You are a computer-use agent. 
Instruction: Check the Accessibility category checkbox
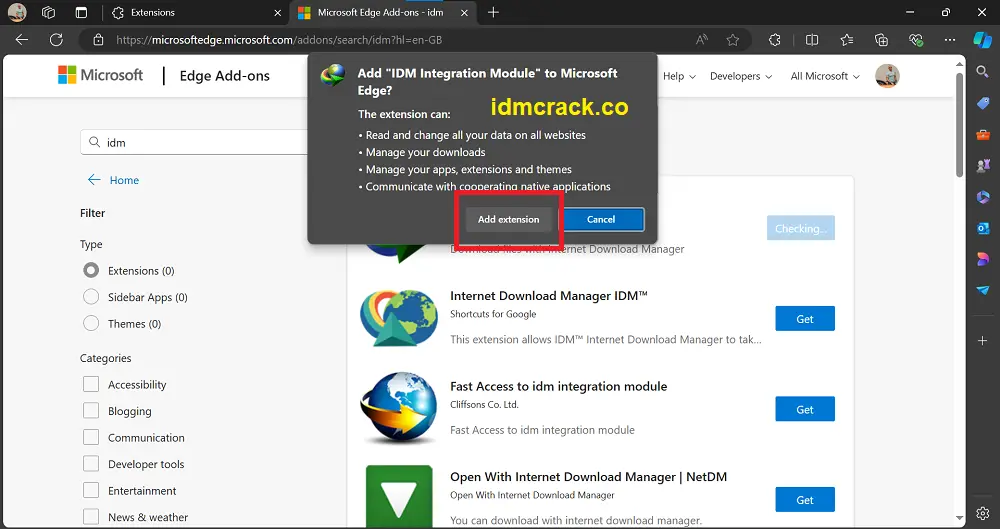click(x=91, y=384)
